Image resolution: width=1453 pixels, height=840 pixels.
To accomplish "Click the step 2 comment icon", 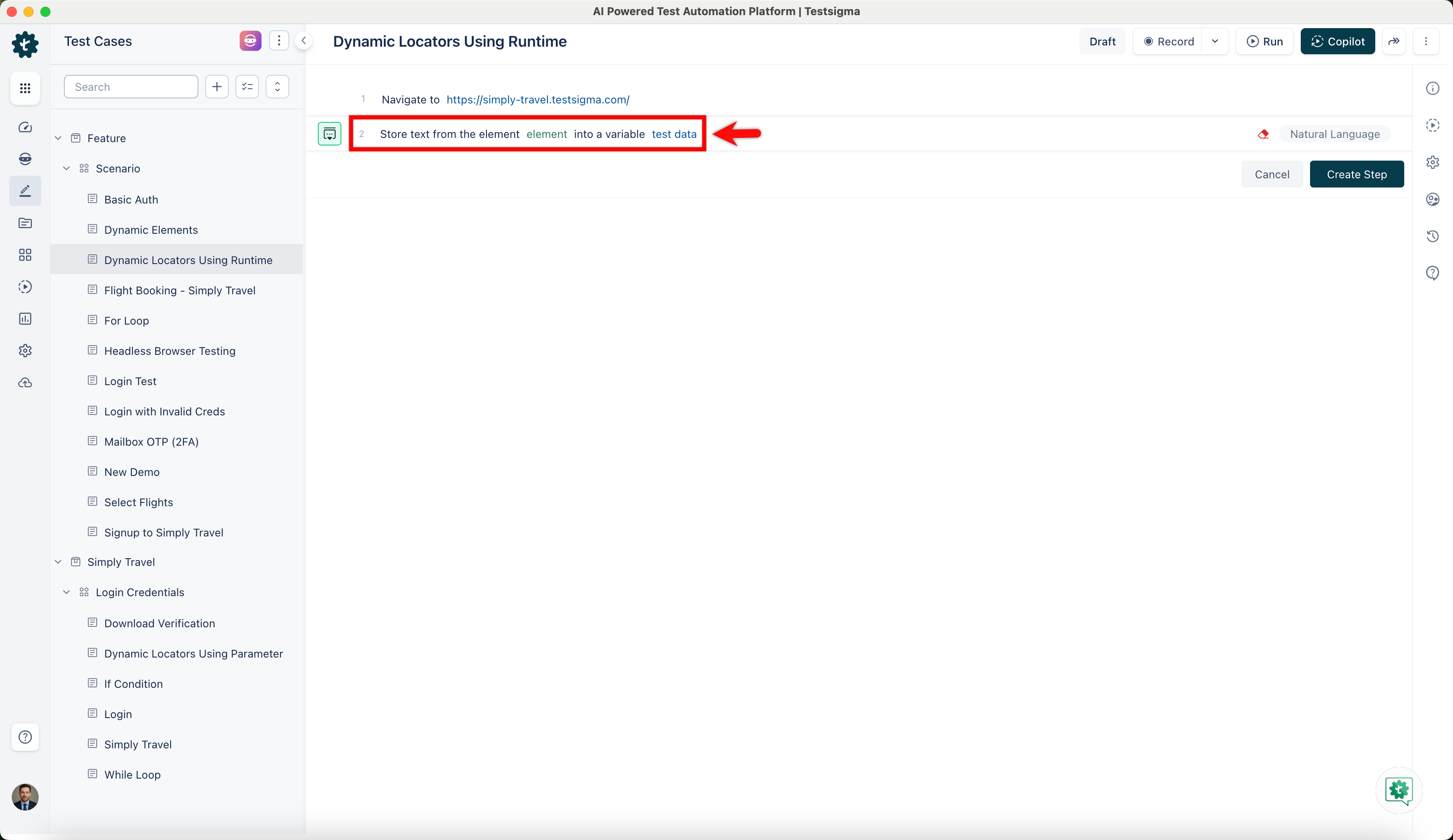I will pos(329,134).
